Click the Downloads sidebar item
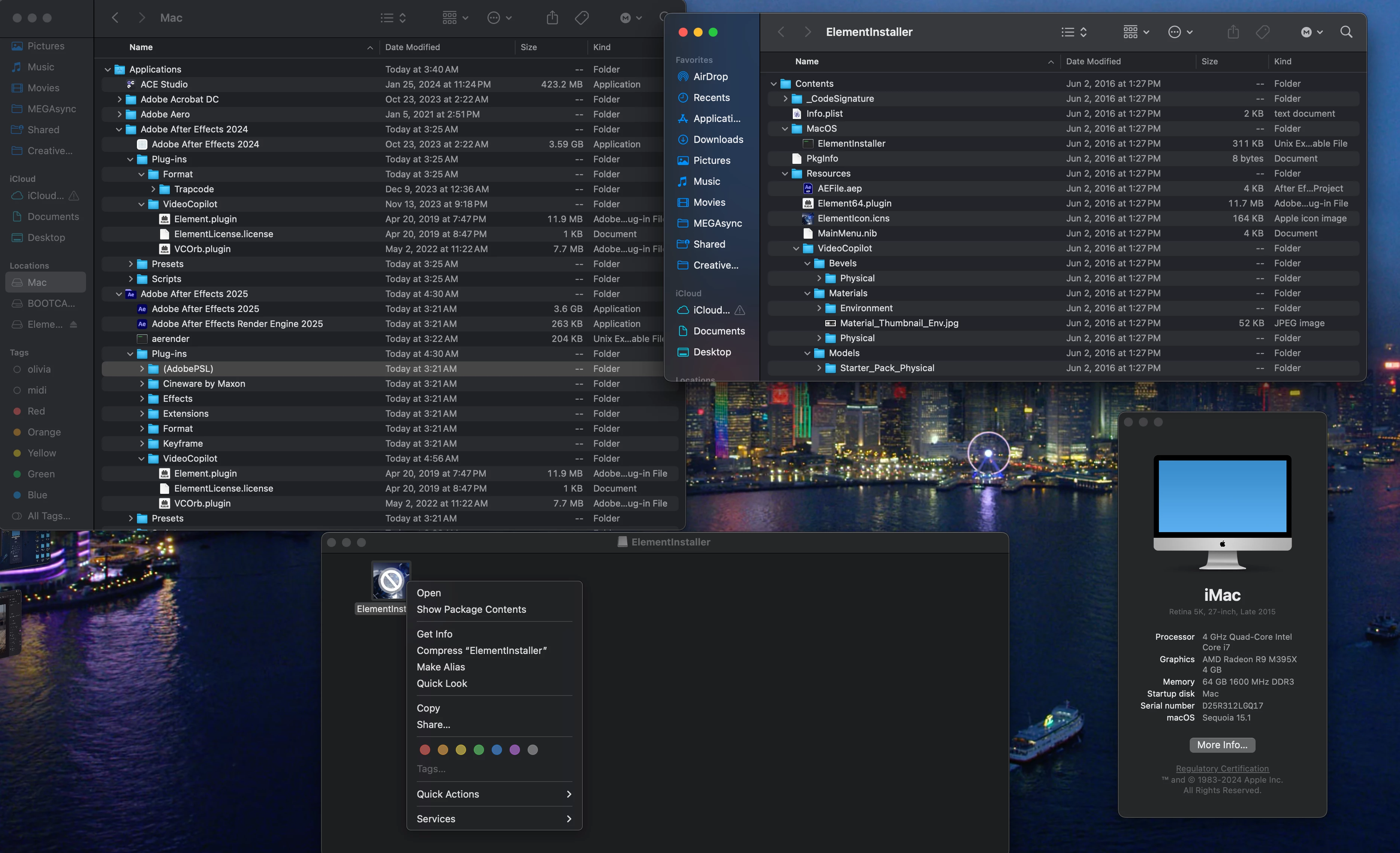 pyautogui.click(x=718, y=139)
